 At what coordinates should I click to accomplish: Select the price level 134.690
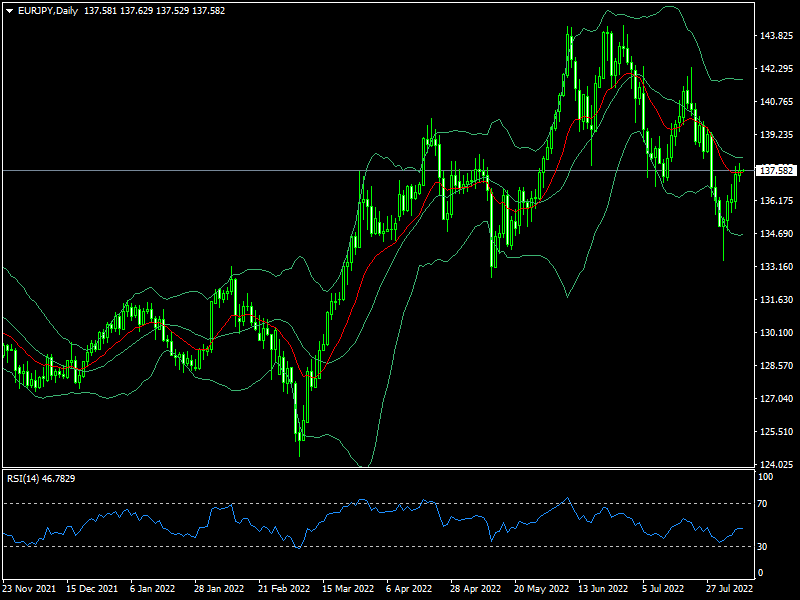pos(776,234)
